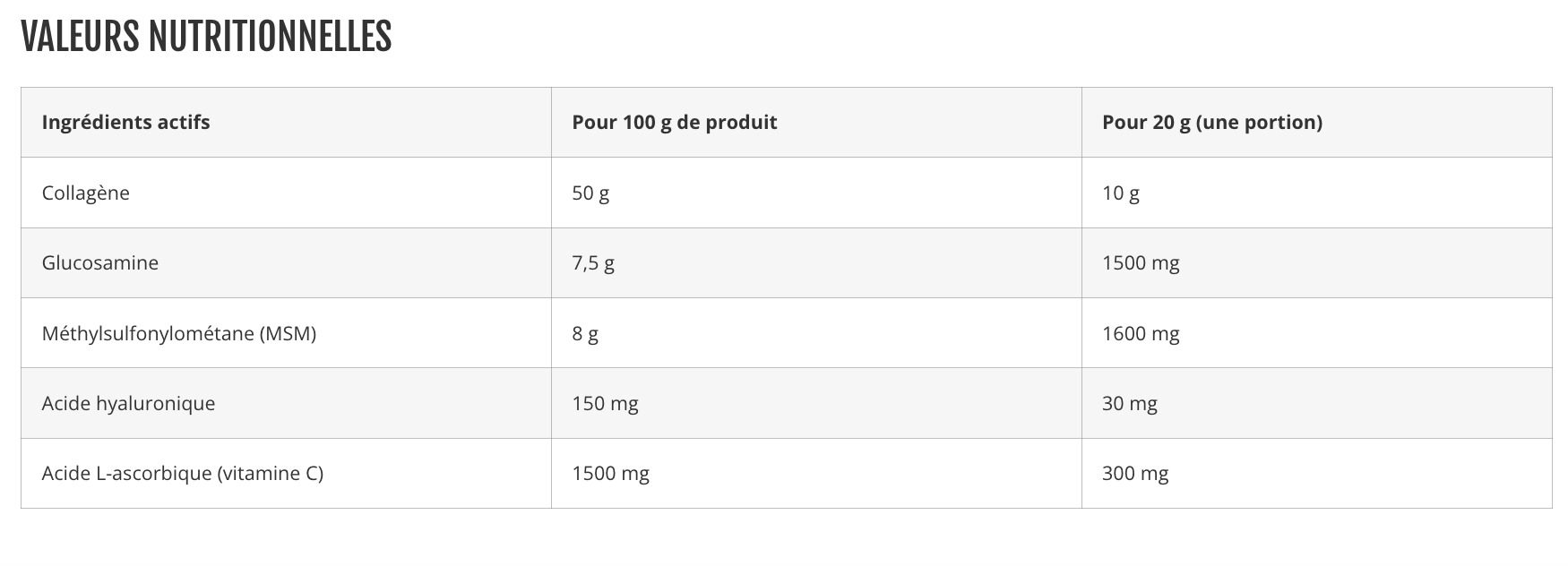Click the 1500 mg glucosamine portion value
This screenshot has width=1568, height=566.
coord(1141,263)
